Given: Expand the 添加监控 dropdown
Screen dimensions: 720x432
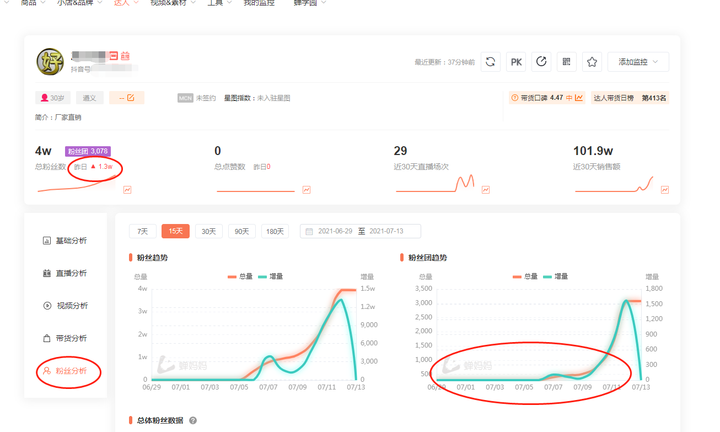Looking at the screenshot, I should pos(638,62).
